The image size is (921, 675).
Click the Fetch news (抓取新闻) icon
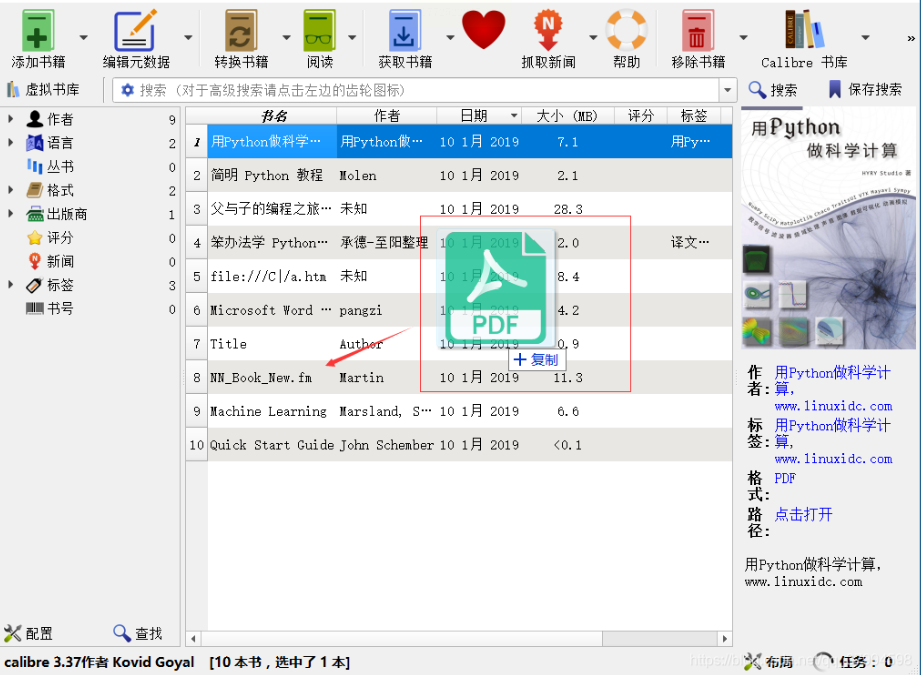click(547, 31)
